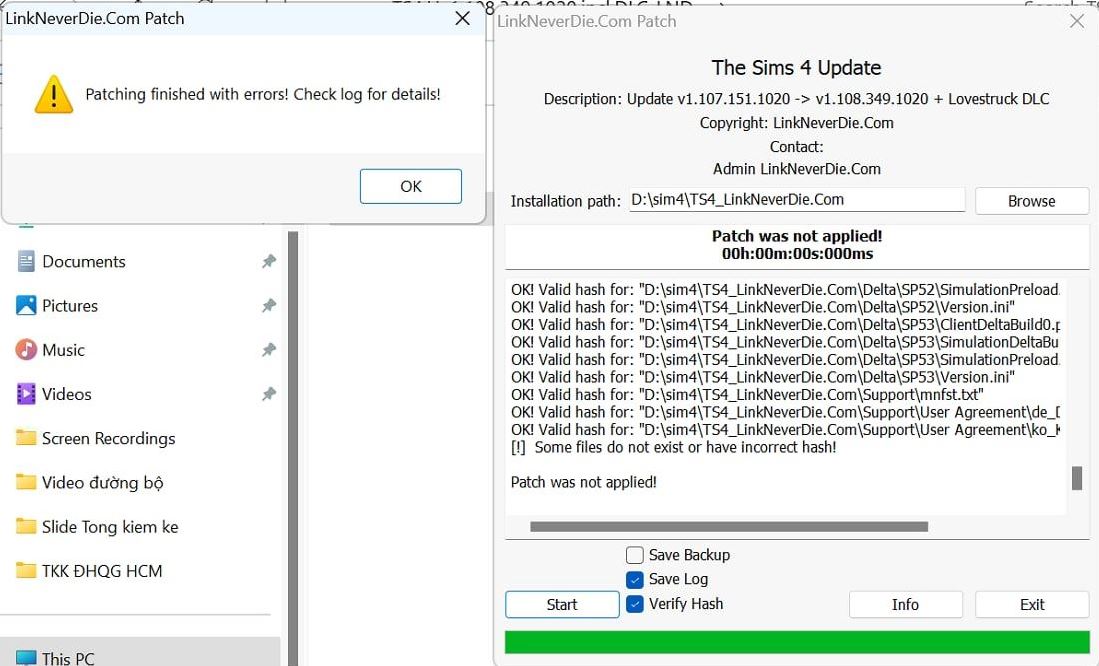Enable the Save Backup checkbox

(x=635, y=555)
